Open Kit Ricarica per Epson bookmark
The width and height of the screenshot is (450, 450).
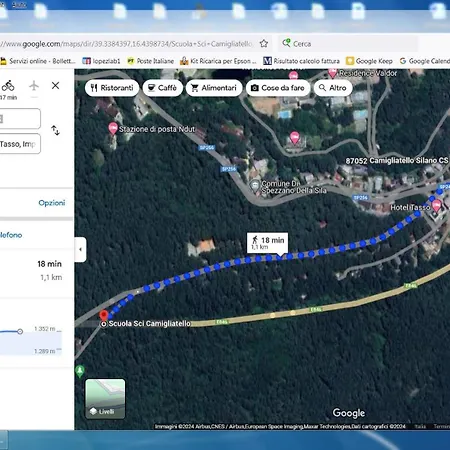[x=218, y=61]
